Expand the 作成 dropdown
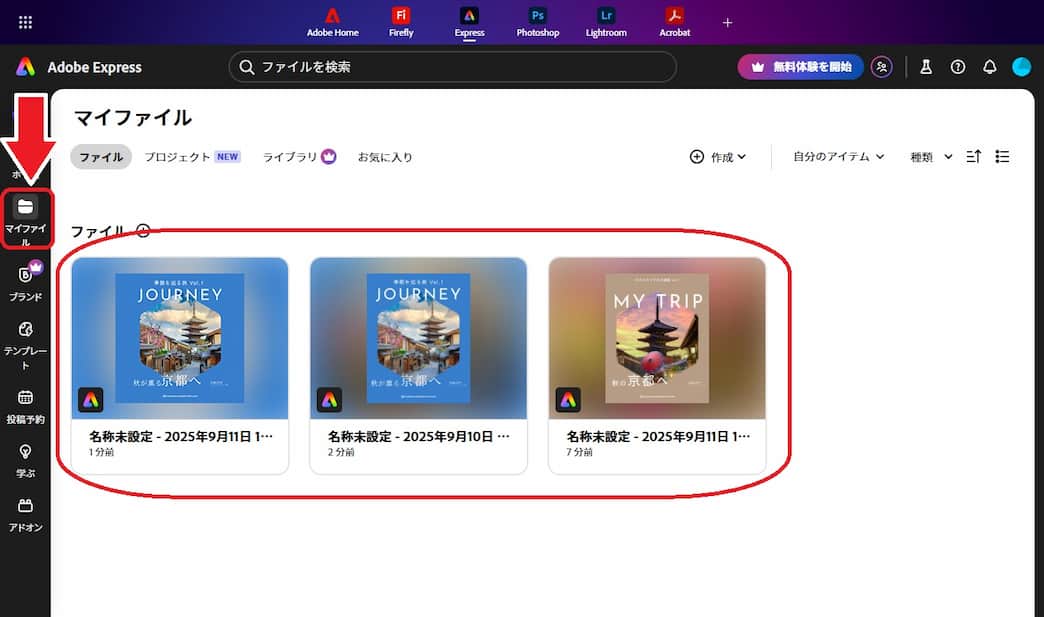 pyautogui.click(x=718, y=157)
